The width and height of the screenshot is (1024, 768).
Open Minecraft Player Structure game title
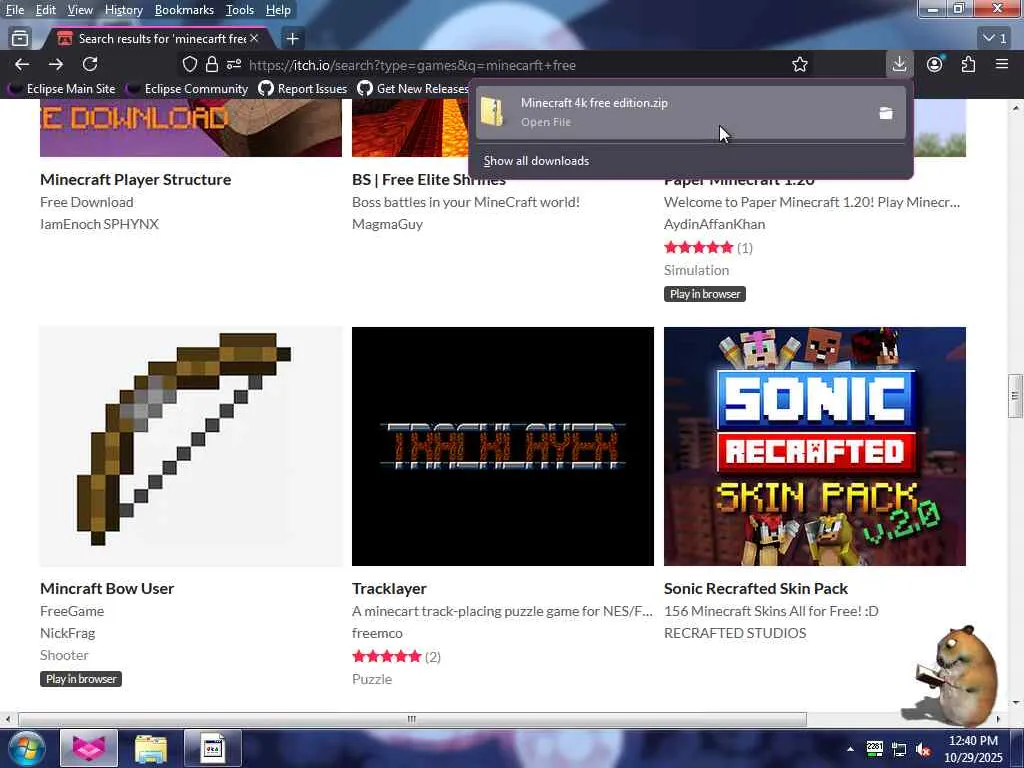(135, 180)
